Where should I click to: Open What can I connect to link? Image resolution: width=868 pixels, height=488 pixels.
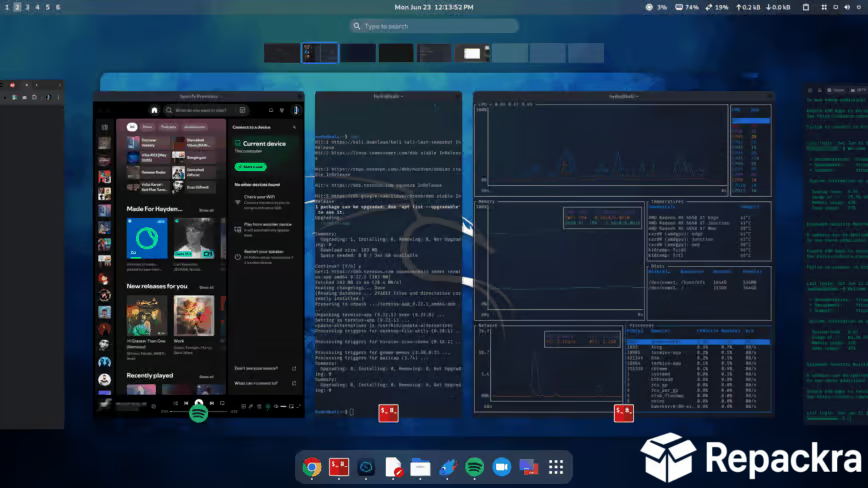(x=256, y=383)
